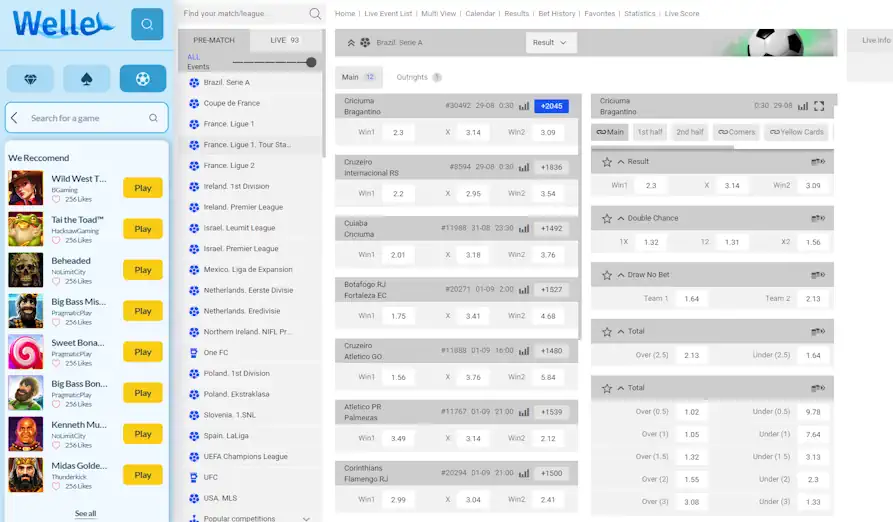Viewport: 893px width, 522px height.
Task: Favorite the Double Chance market star
Action: tap(606, 218)
